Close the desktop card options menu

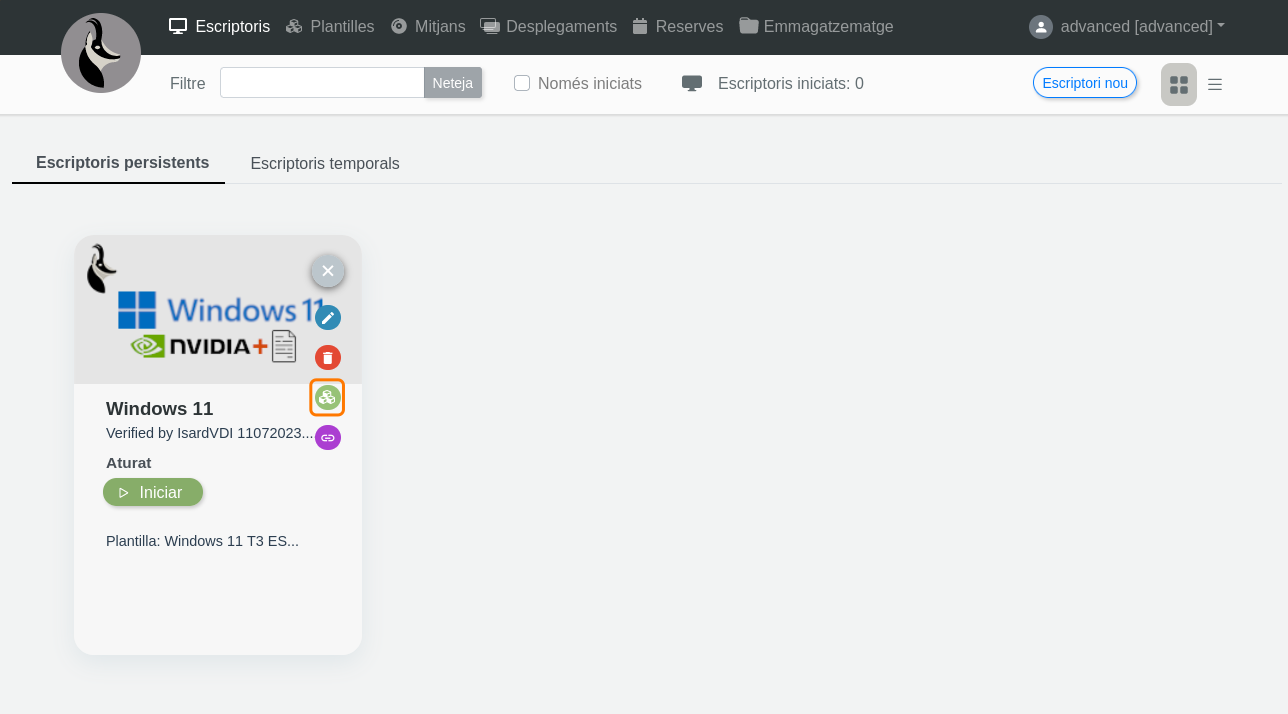point(328,271)
